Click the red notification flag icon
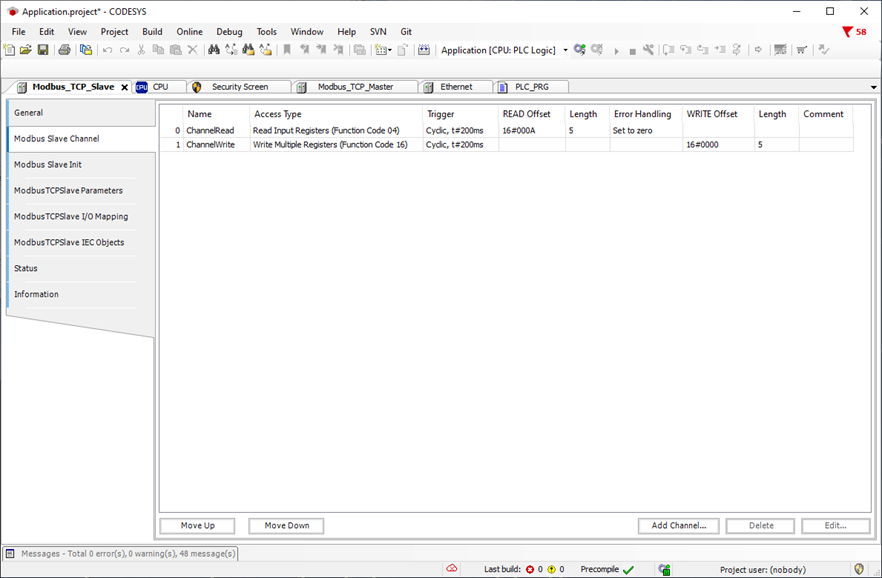 848,32
